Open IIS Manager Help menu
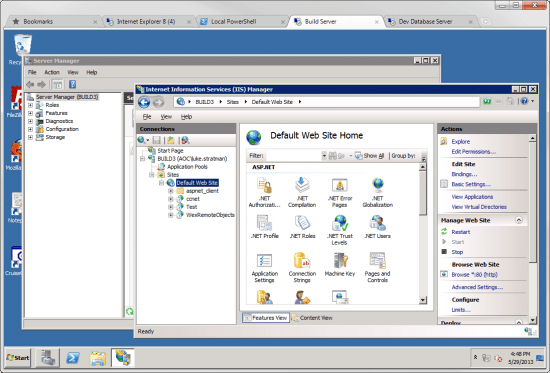550x373 pixels. point(186,116)
